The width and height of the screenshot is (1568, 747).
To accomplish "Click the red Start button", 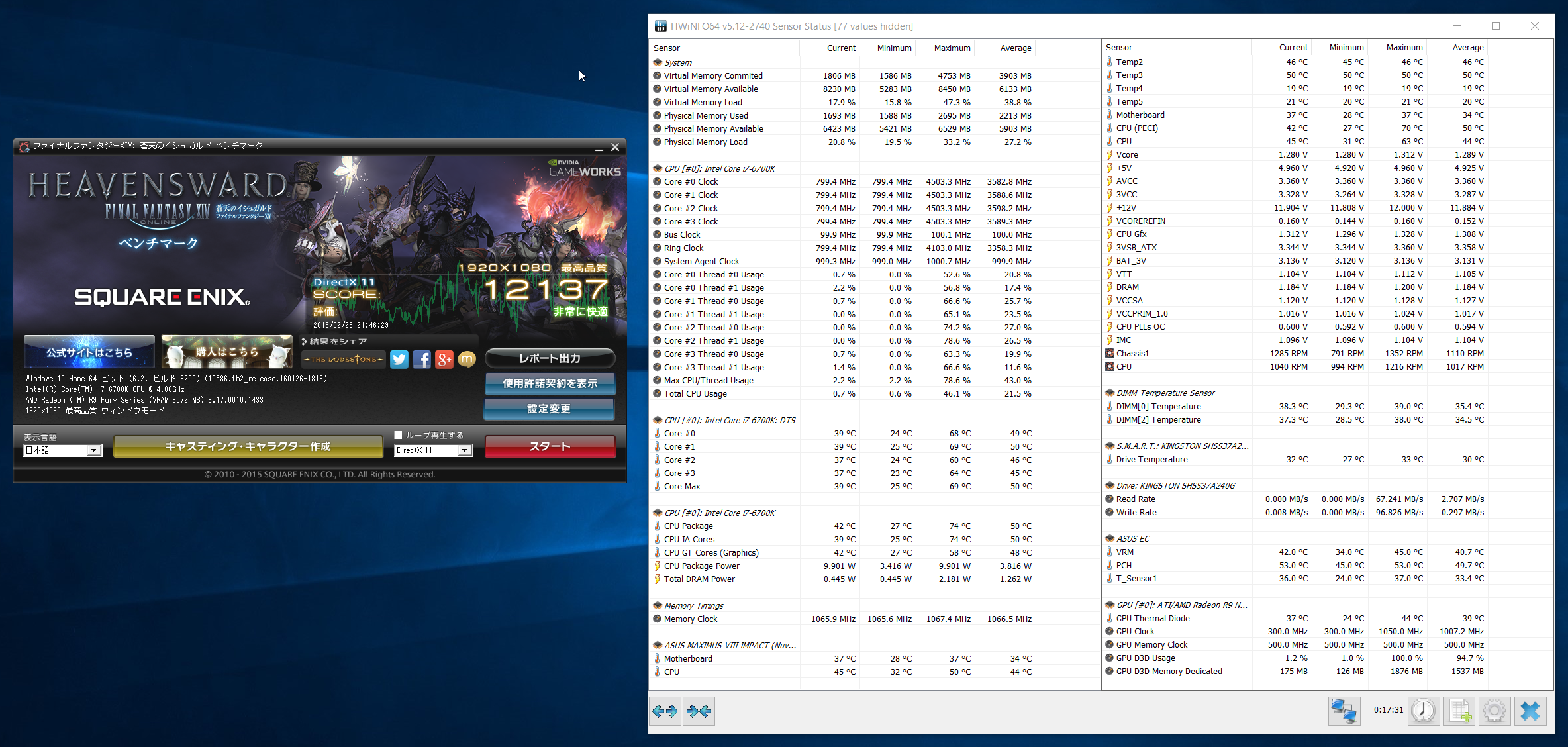I will point(550,446).
